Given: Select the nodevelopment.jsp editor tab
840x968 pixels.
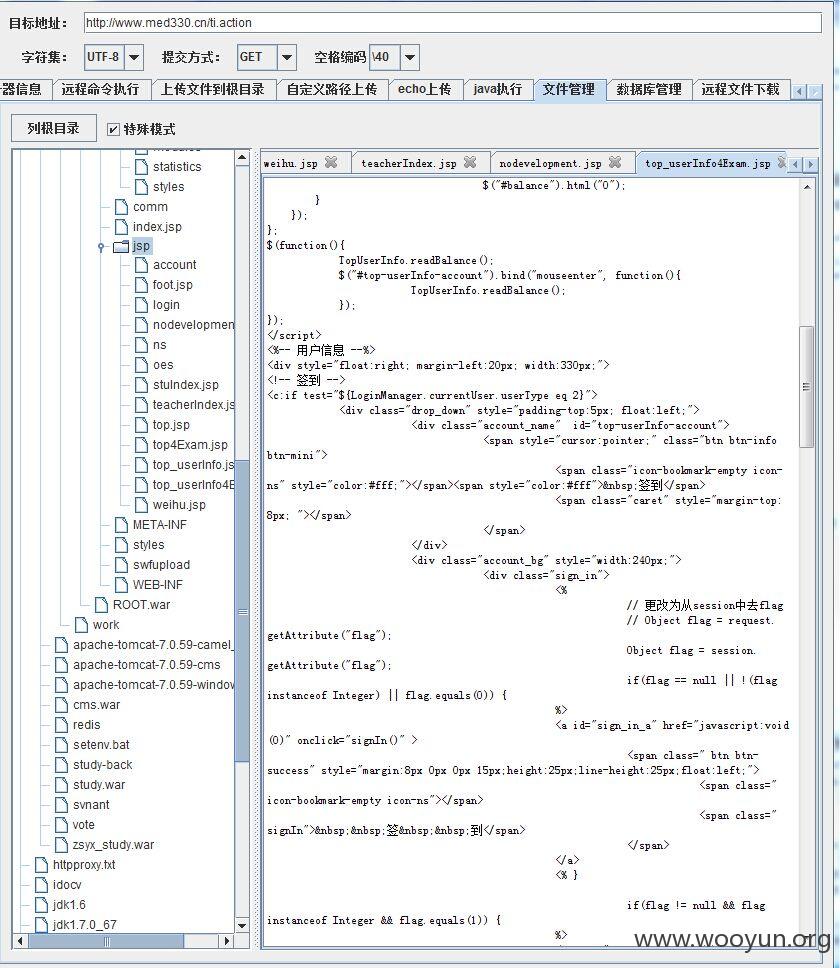Looking at the screenshot, I should click(x=551, y=164).
